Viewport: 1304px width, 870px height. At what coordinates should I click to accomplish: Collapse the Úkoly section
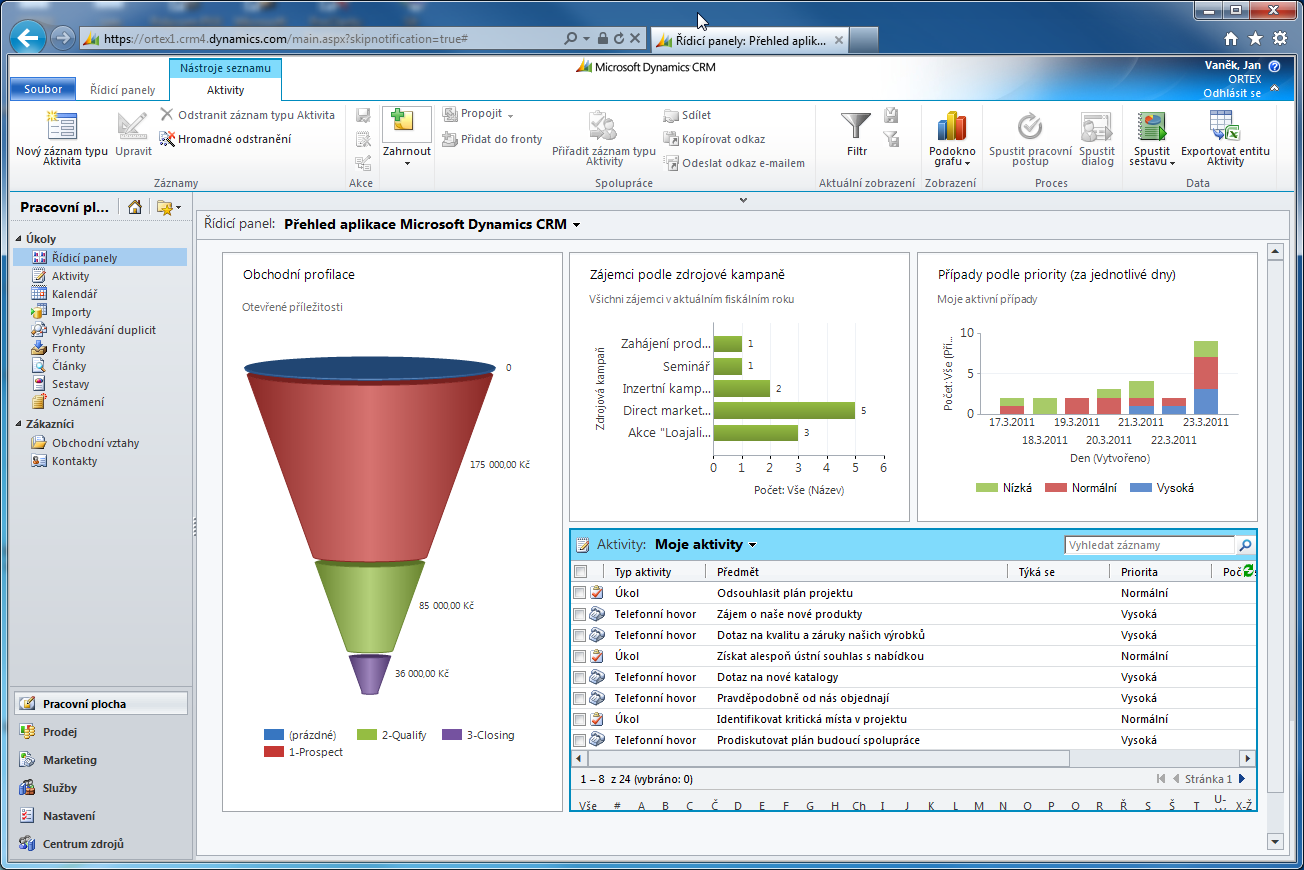pos(18,239)
